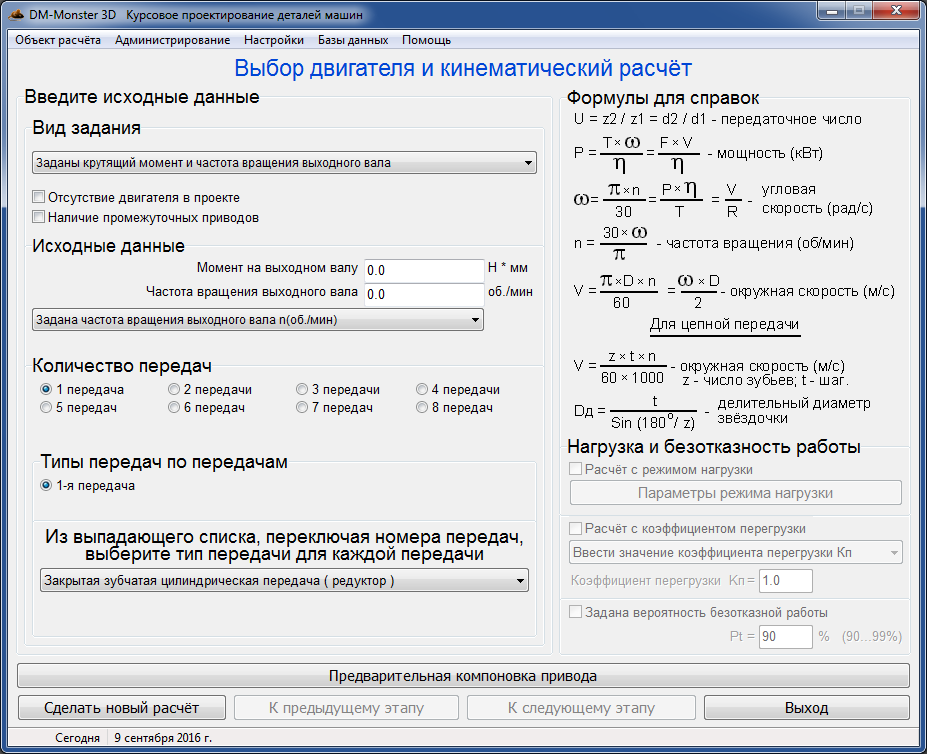
Task: Click the Pt probability field showing 90
Action: [x=786, y=637]
